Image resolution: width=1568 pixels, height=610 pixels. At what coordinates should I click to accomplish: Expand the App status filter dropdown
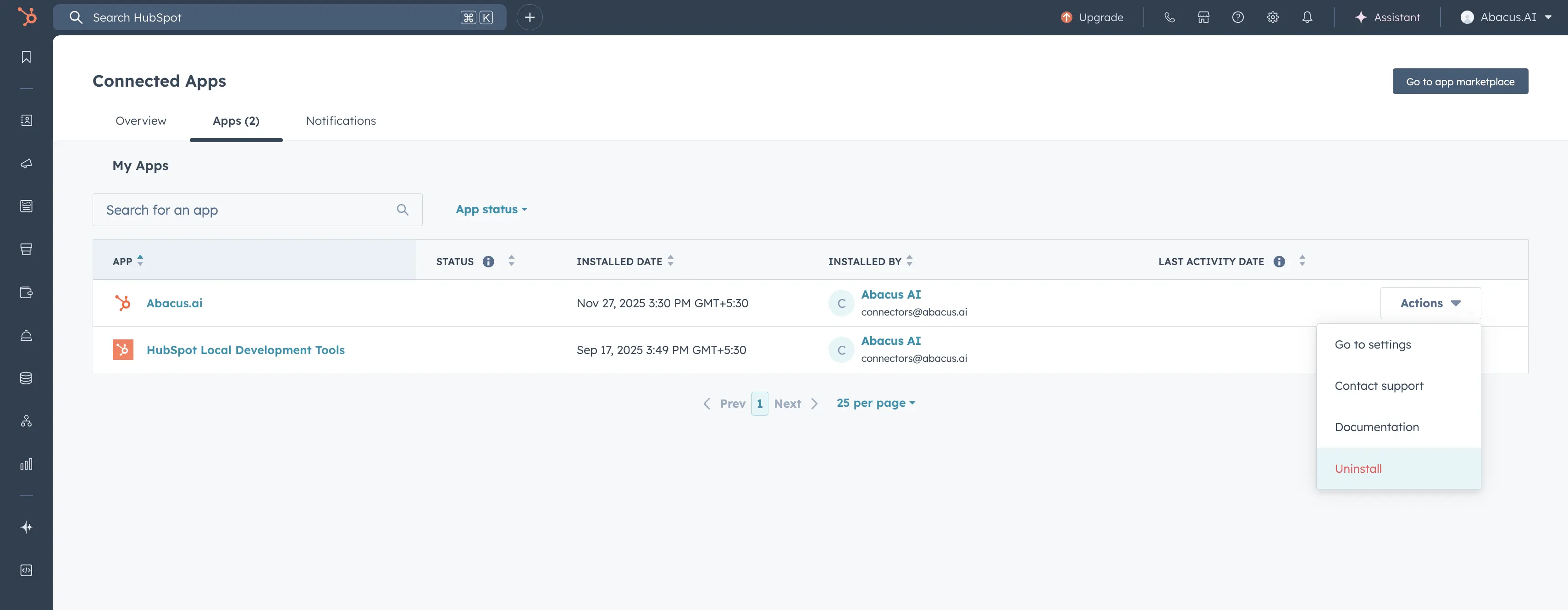point(491,210)
